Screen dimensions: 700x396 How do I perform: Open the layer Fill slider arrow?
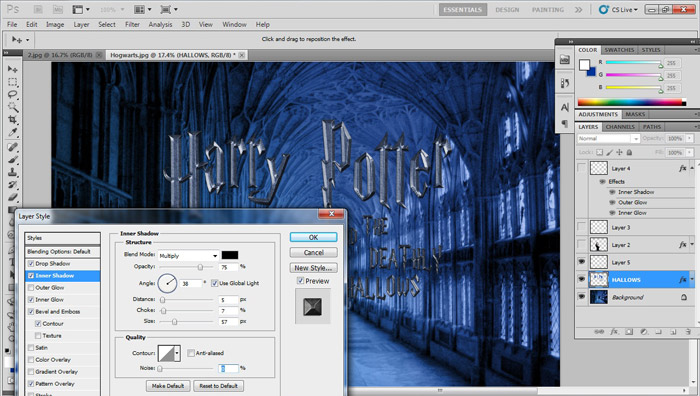click(690, 152)
